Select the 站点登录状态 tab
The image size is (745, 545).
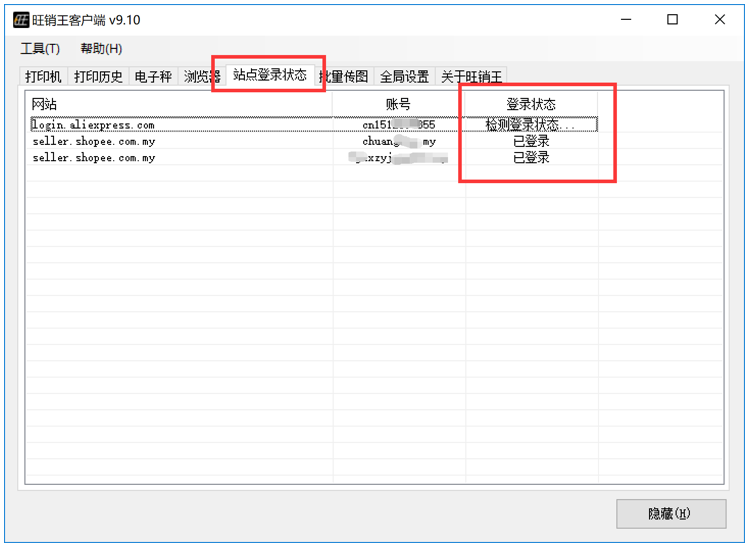270,75
